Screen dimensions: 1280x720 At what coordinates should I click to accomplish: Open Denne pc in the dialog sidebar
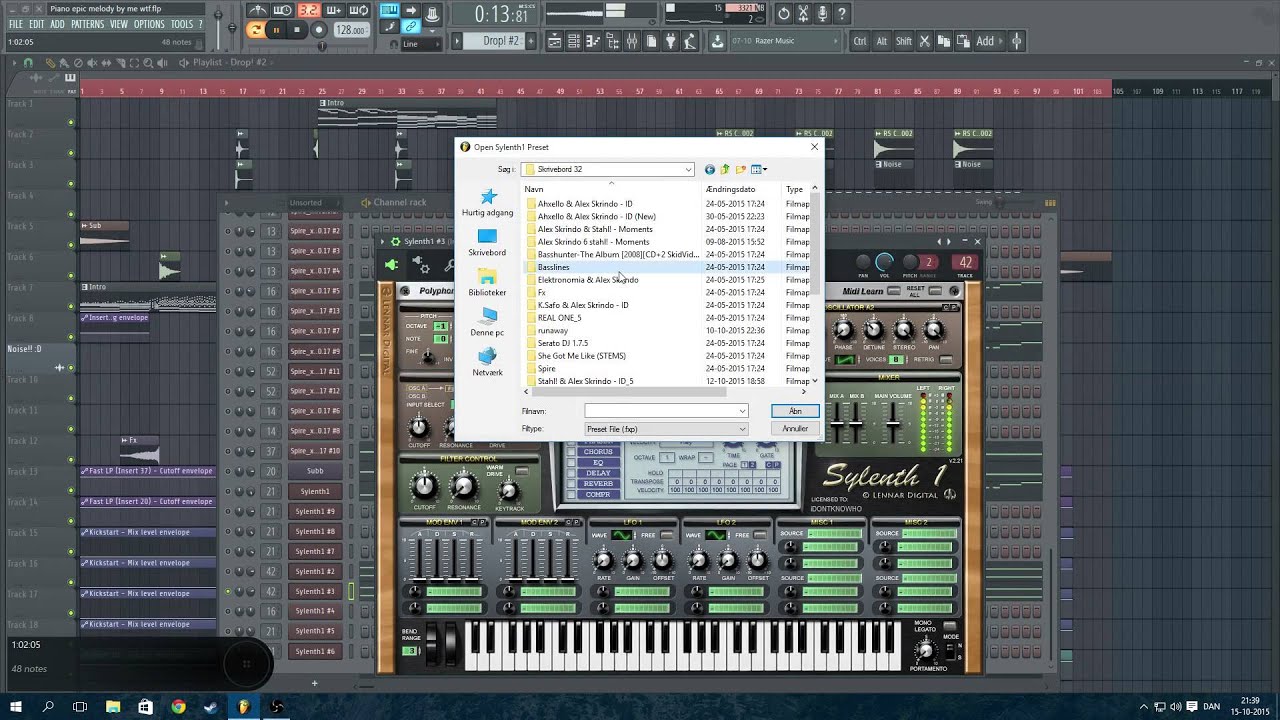pyautogui.click(x=487, y=323)
